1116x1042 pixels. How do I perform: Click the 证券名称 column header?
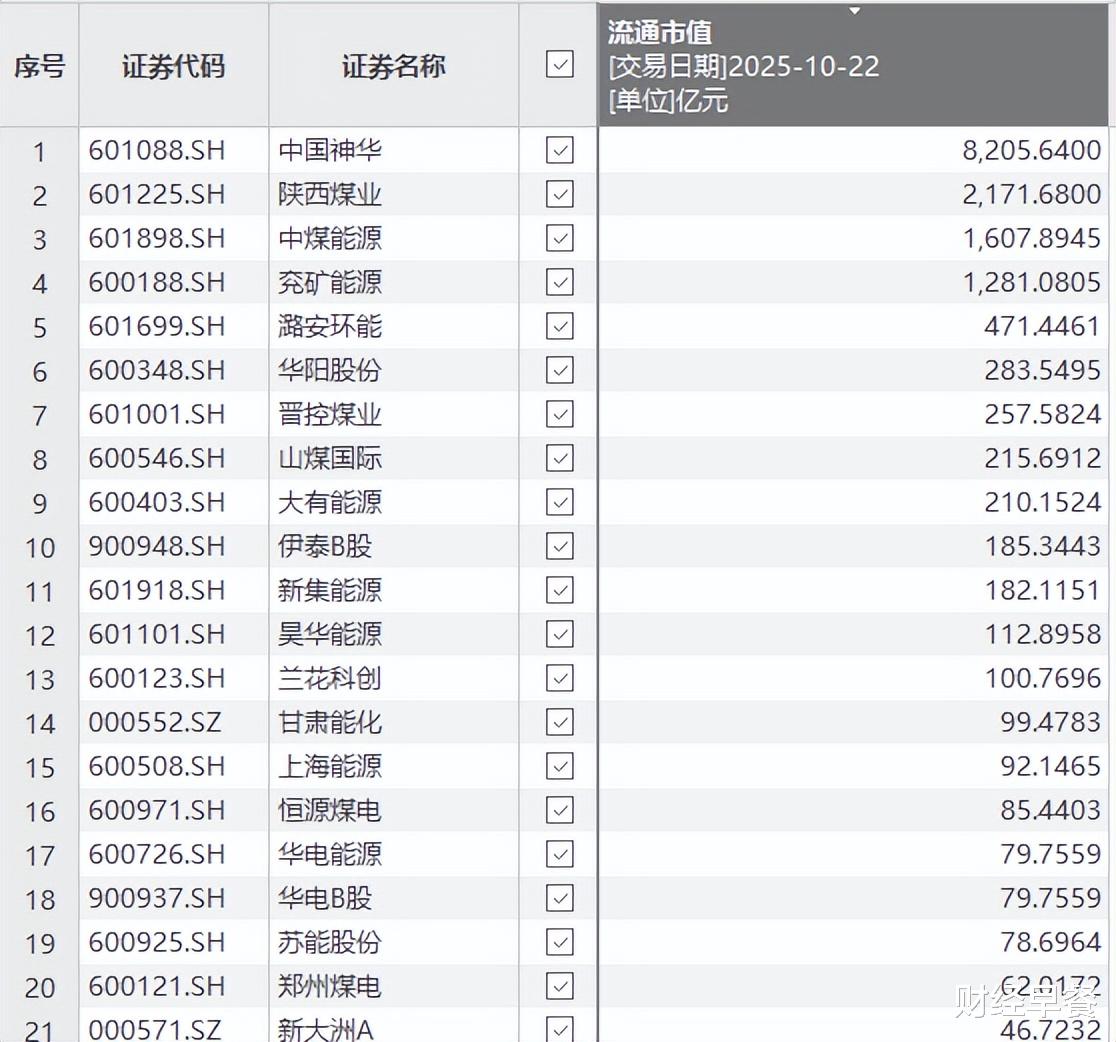pos(394,65)
